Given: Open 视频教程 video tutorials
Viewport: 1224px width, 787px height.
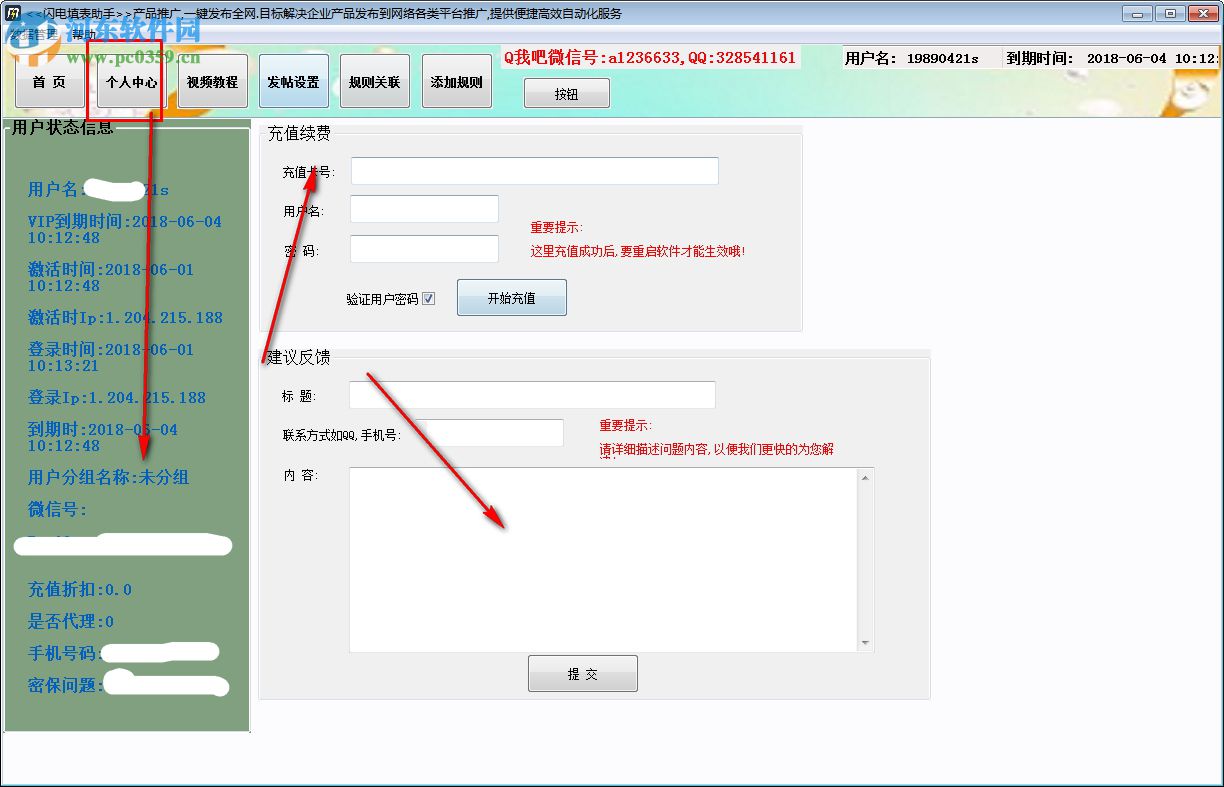Looking at the screenshot, I should click(211, 84).
